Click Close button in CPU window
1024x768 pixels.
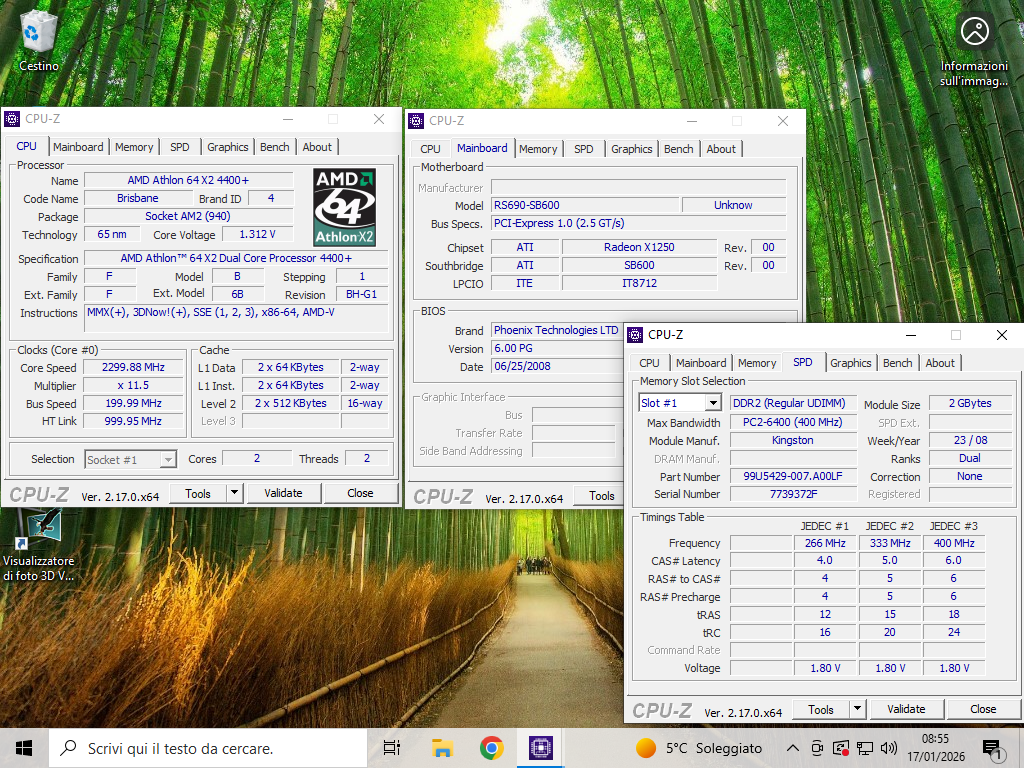[x=360, y=493]
